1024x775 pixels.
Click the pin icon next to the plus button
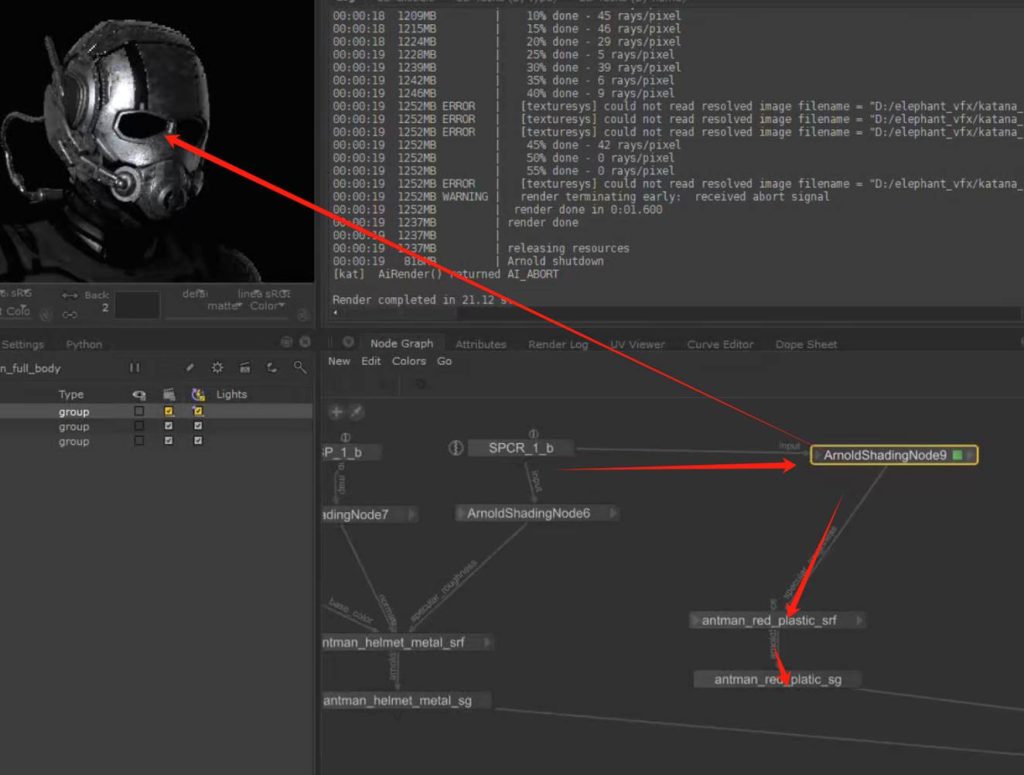pos(356,412)
